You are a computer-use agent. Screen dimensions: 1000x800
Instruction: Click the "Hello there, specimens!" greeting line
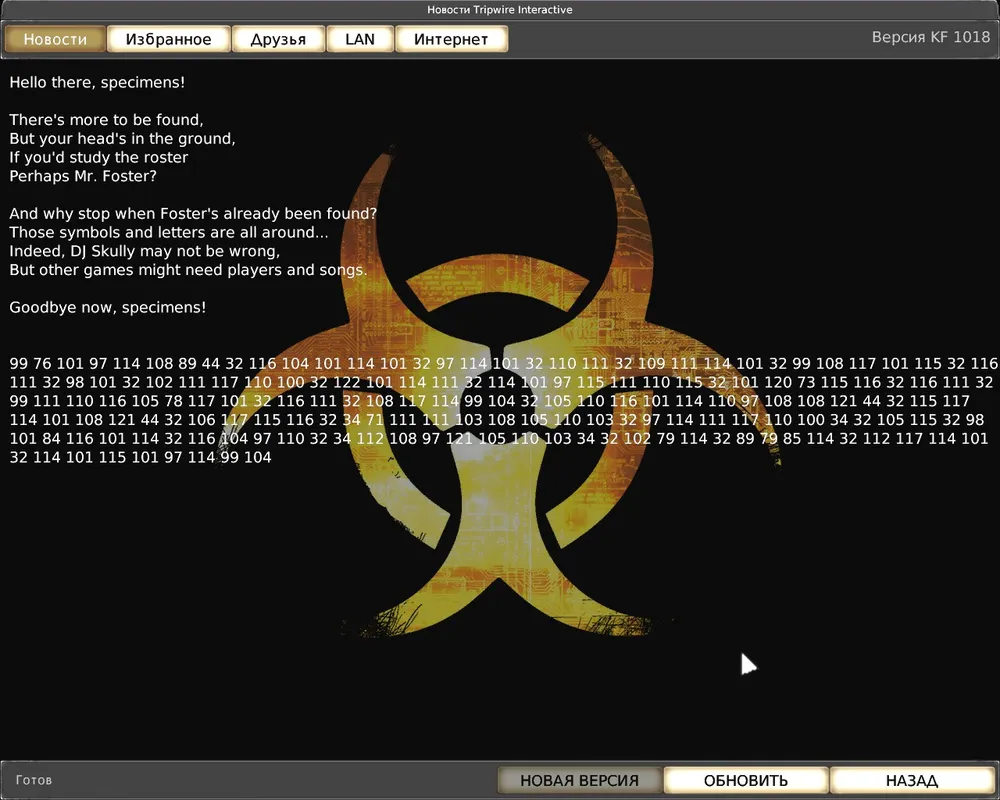tap(97, 82)
